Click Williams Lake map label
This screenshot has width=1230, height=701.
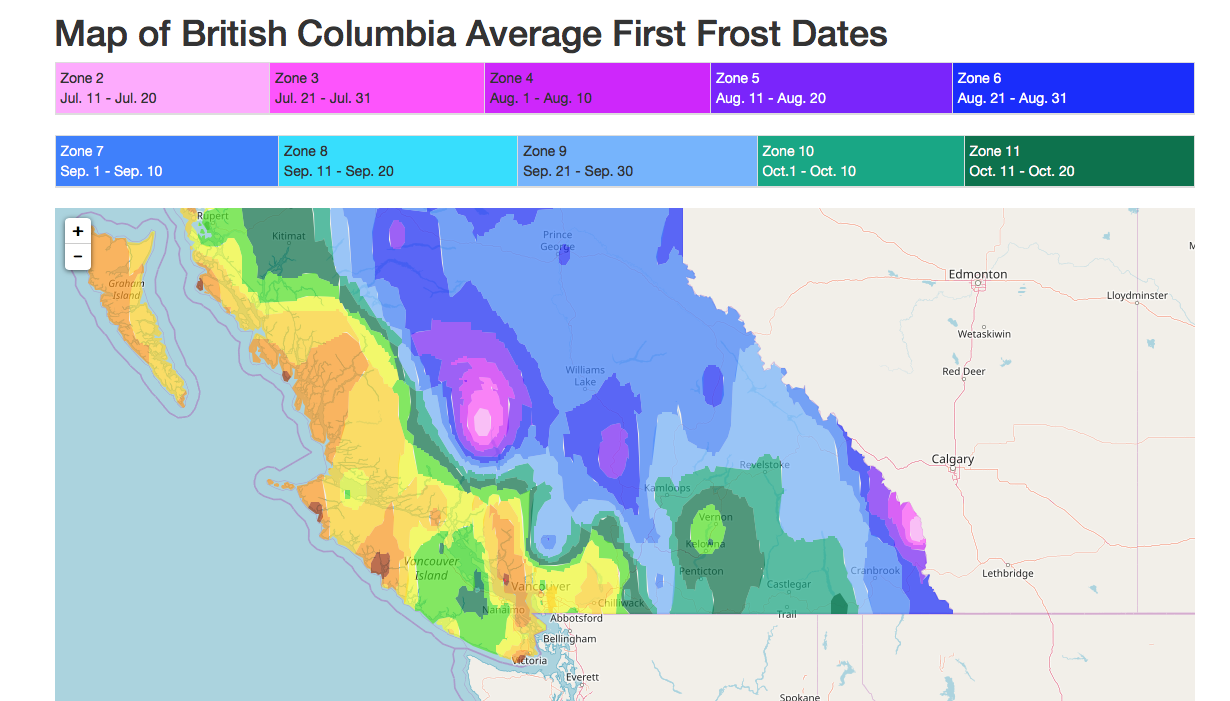pos(585,376)
